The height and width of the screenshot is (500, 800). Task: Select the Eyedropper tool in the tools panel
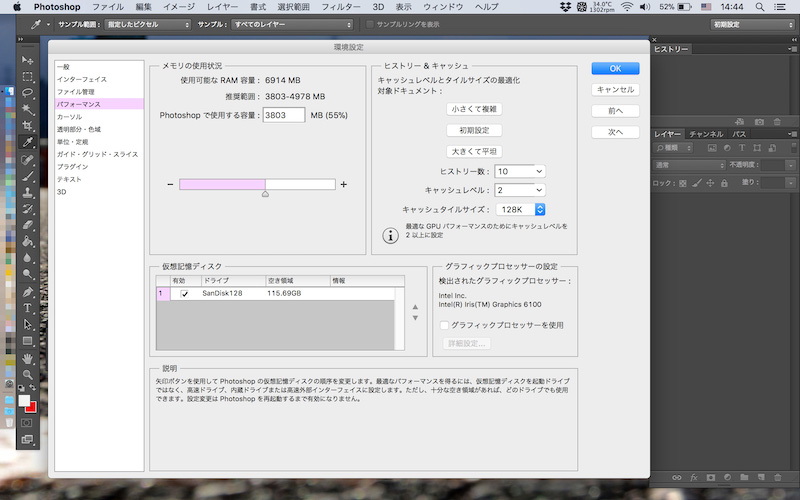point(28,142)
